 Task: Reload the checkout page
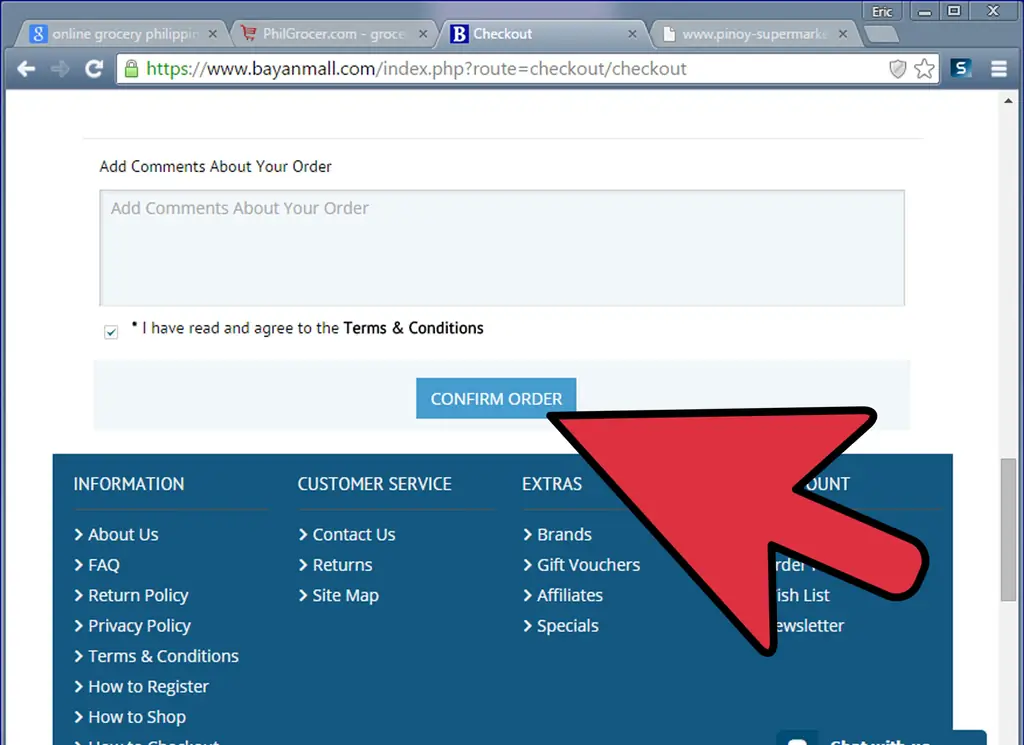click(94, 69)
